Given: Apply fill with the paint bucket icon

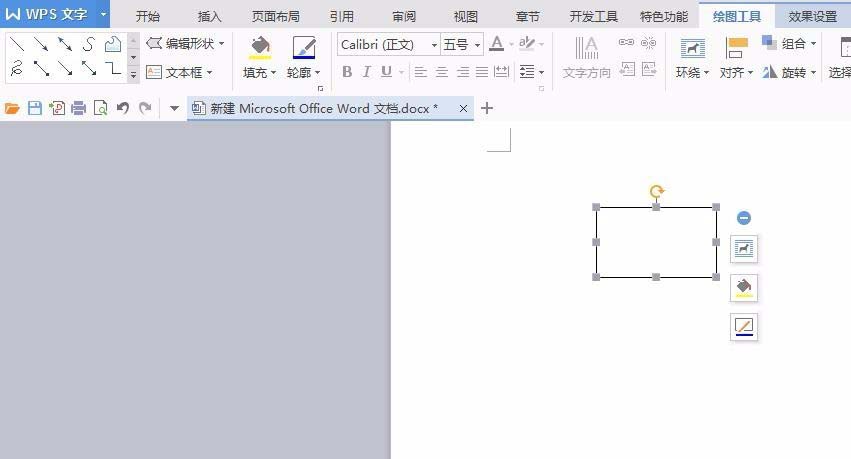Looking at the screenshot, I should [x=260, y=48].
